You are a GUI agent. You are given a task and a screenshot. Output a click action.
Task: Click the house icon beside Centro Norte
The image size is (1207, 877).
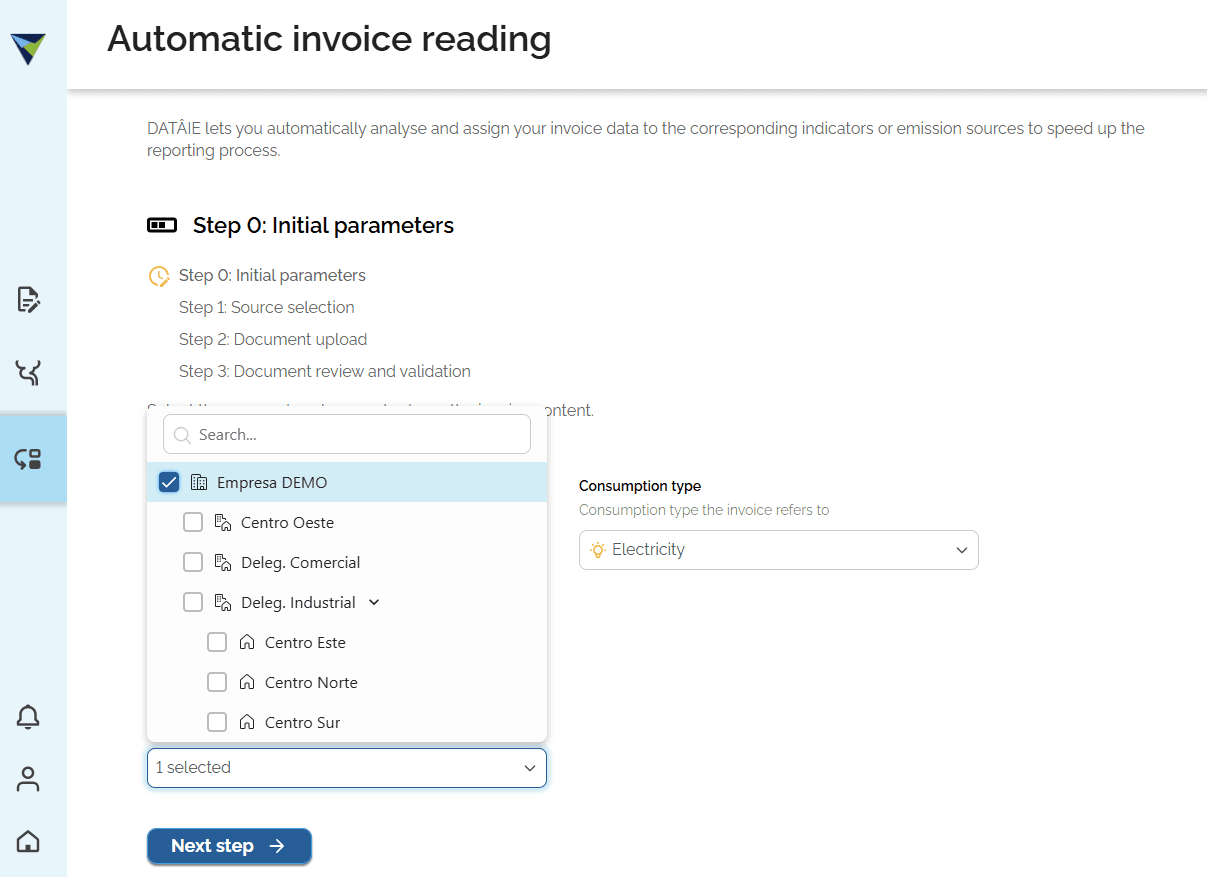[x=247, y=682]
